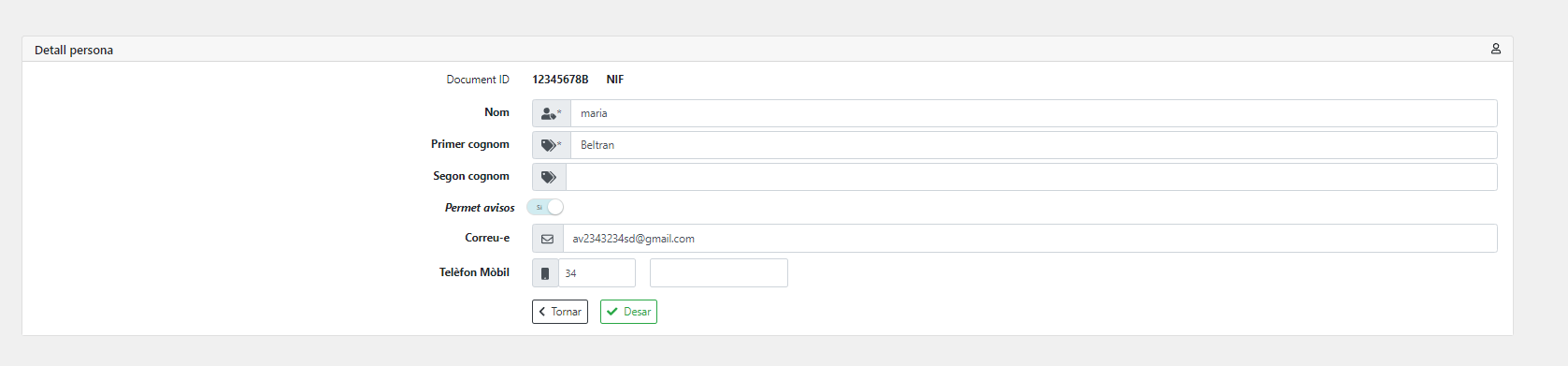Image resolution: width=1568 pixels, height=366 pixels.
Task: Click the tag icon beside Primer cognom
Action: tap(549, 145)
